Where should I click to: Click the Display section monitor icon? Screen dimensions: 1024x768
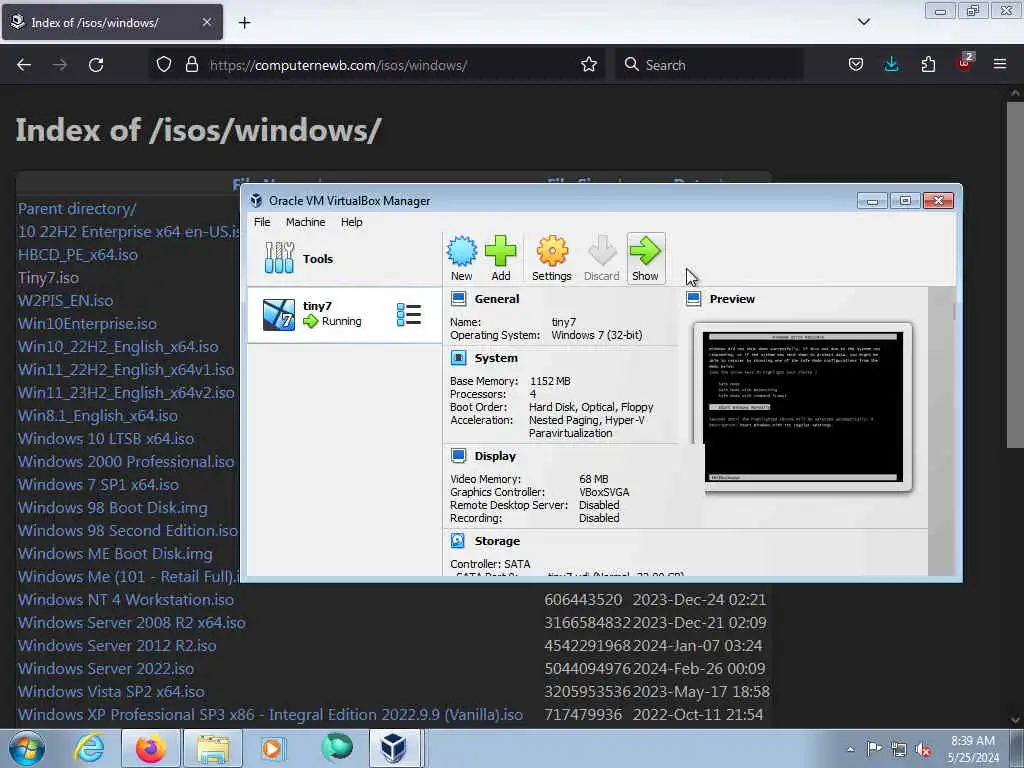[458, 456]
